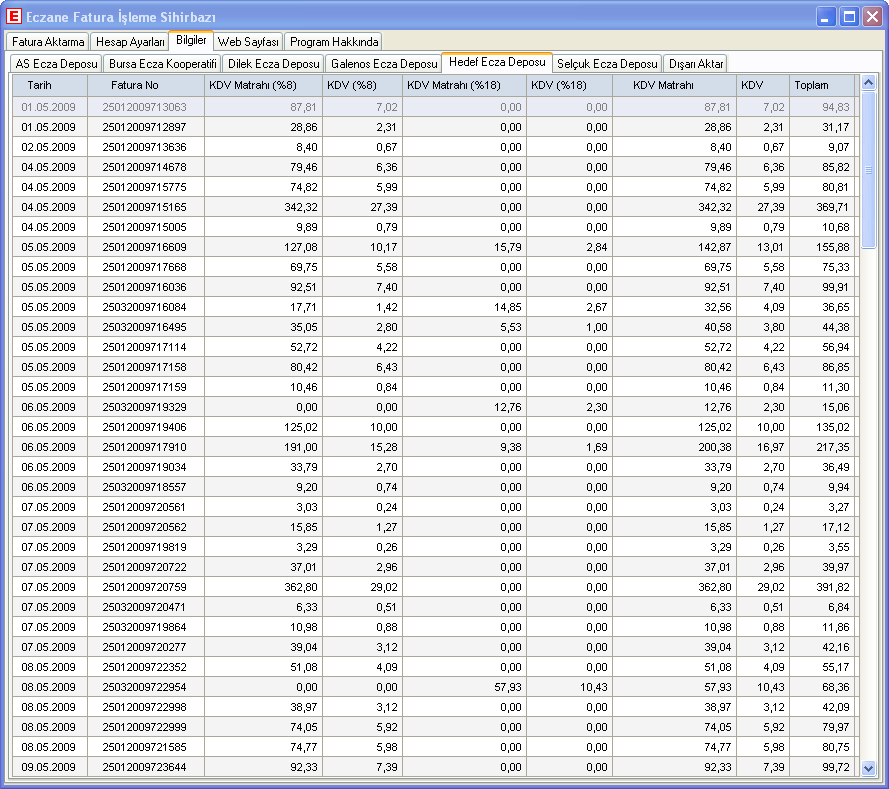889x789 pixels.
Task: Open the Fatura Aktarma tab
Action: point(48,42)
